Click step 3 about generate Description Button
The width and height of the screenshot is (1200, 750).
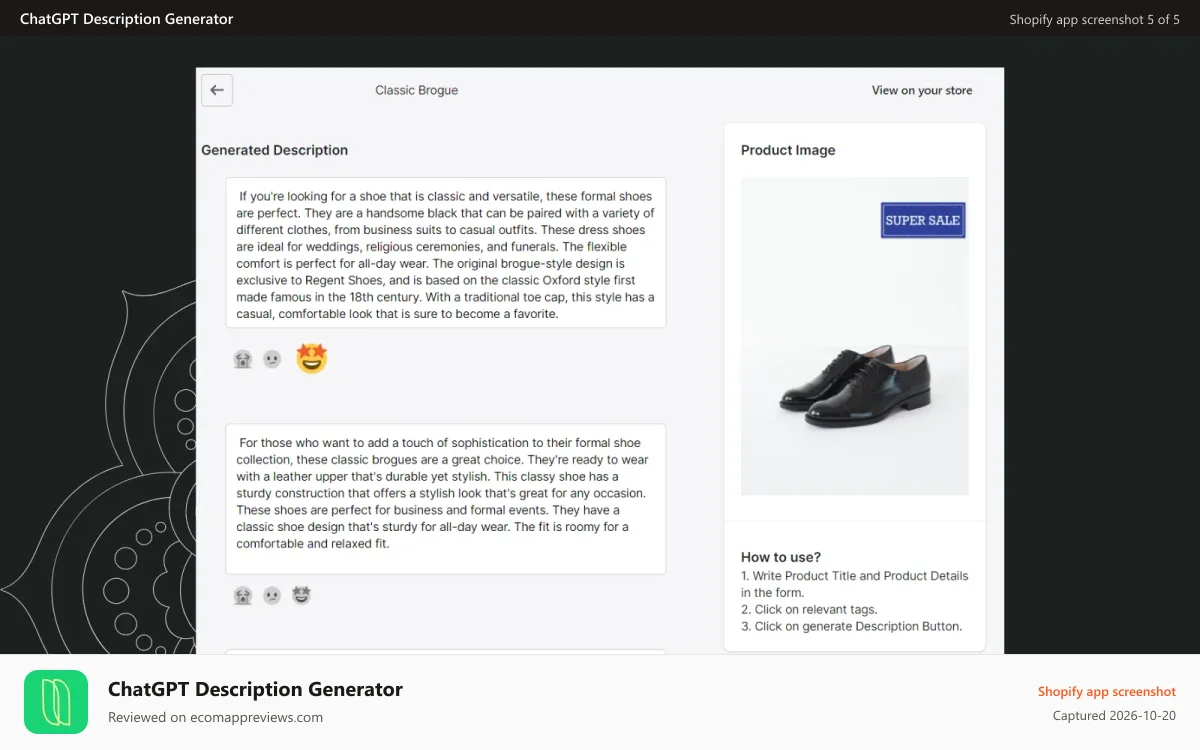pos(851,626)
